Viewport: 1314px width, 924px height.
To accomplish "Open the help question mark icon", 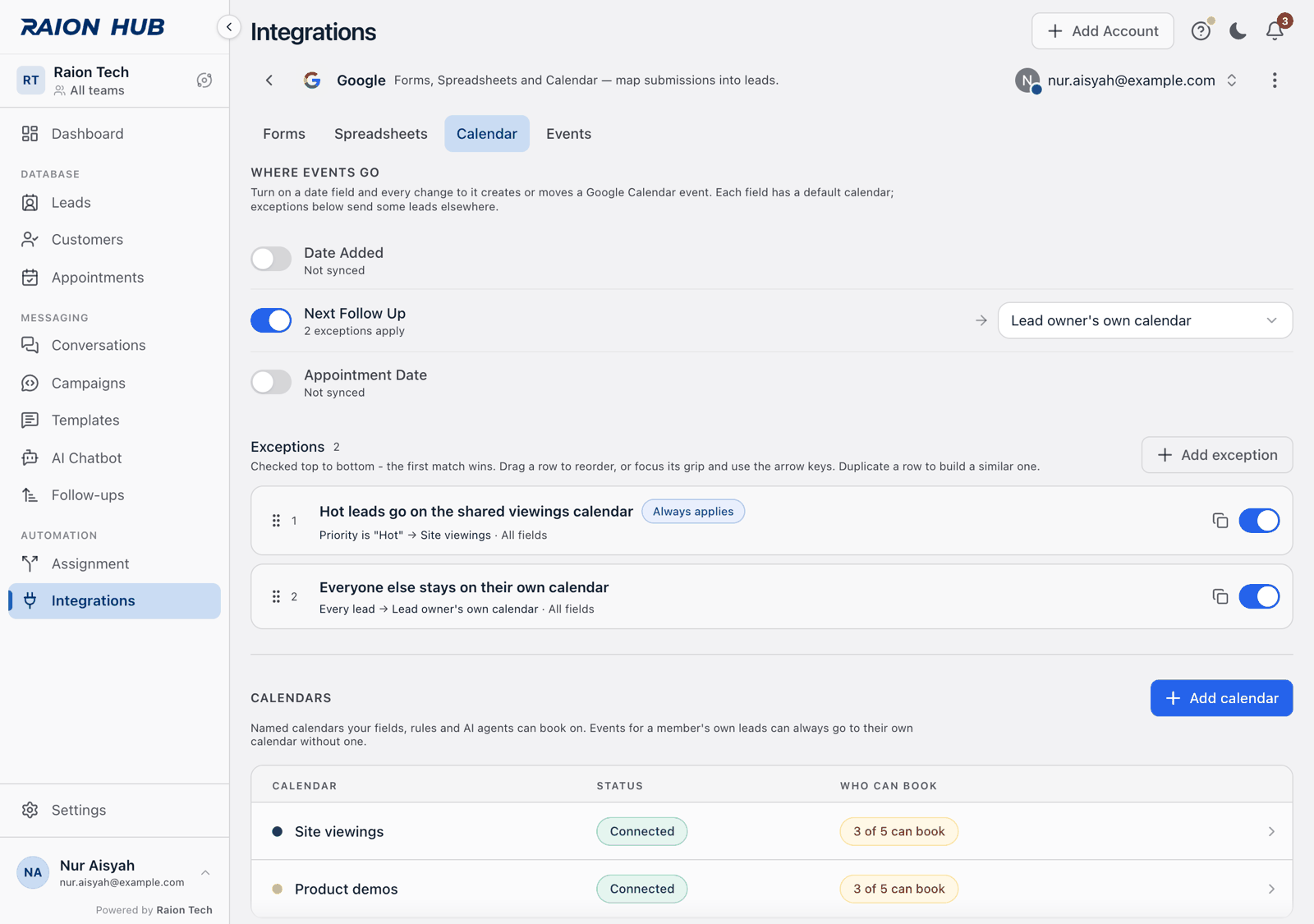I will click(1201, 31).
